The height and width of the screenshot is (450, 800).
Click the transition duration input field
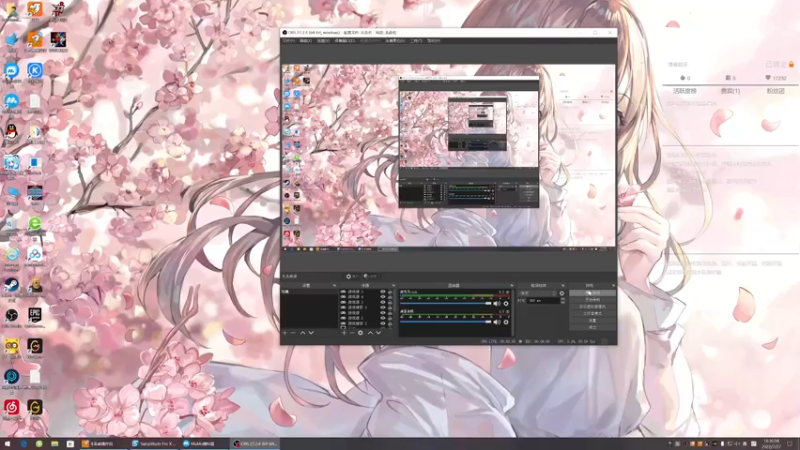[543, 301]
